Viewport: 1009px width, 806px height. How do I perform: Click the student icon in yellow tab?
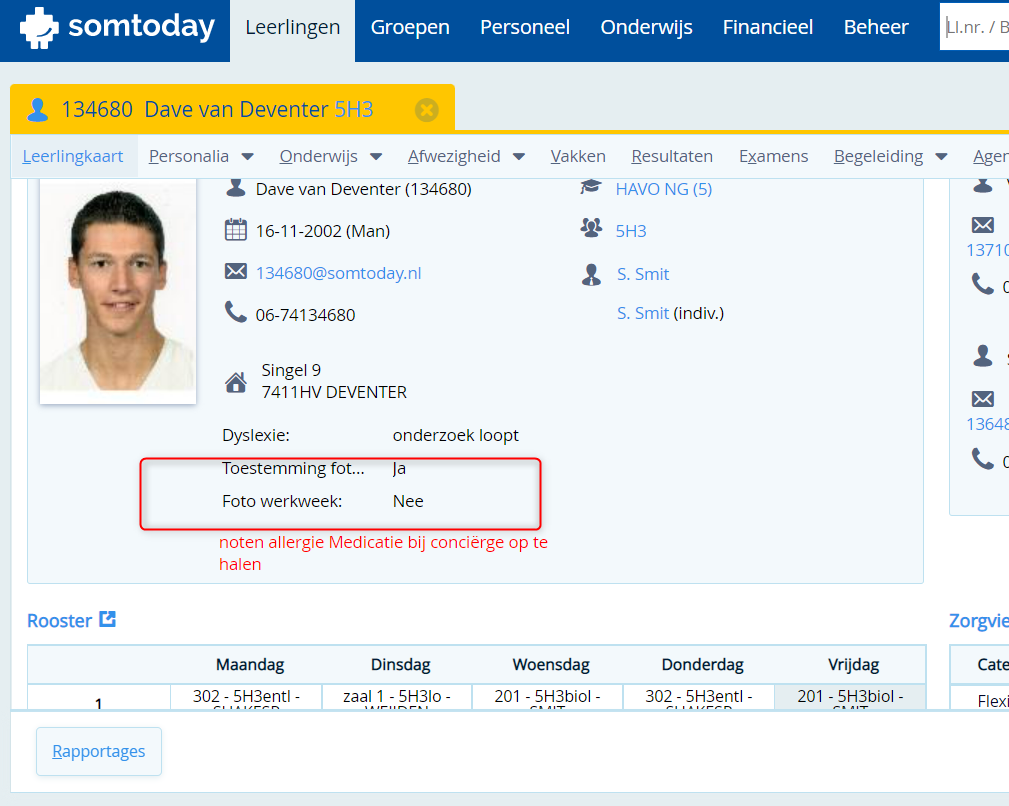pos(38,110)
